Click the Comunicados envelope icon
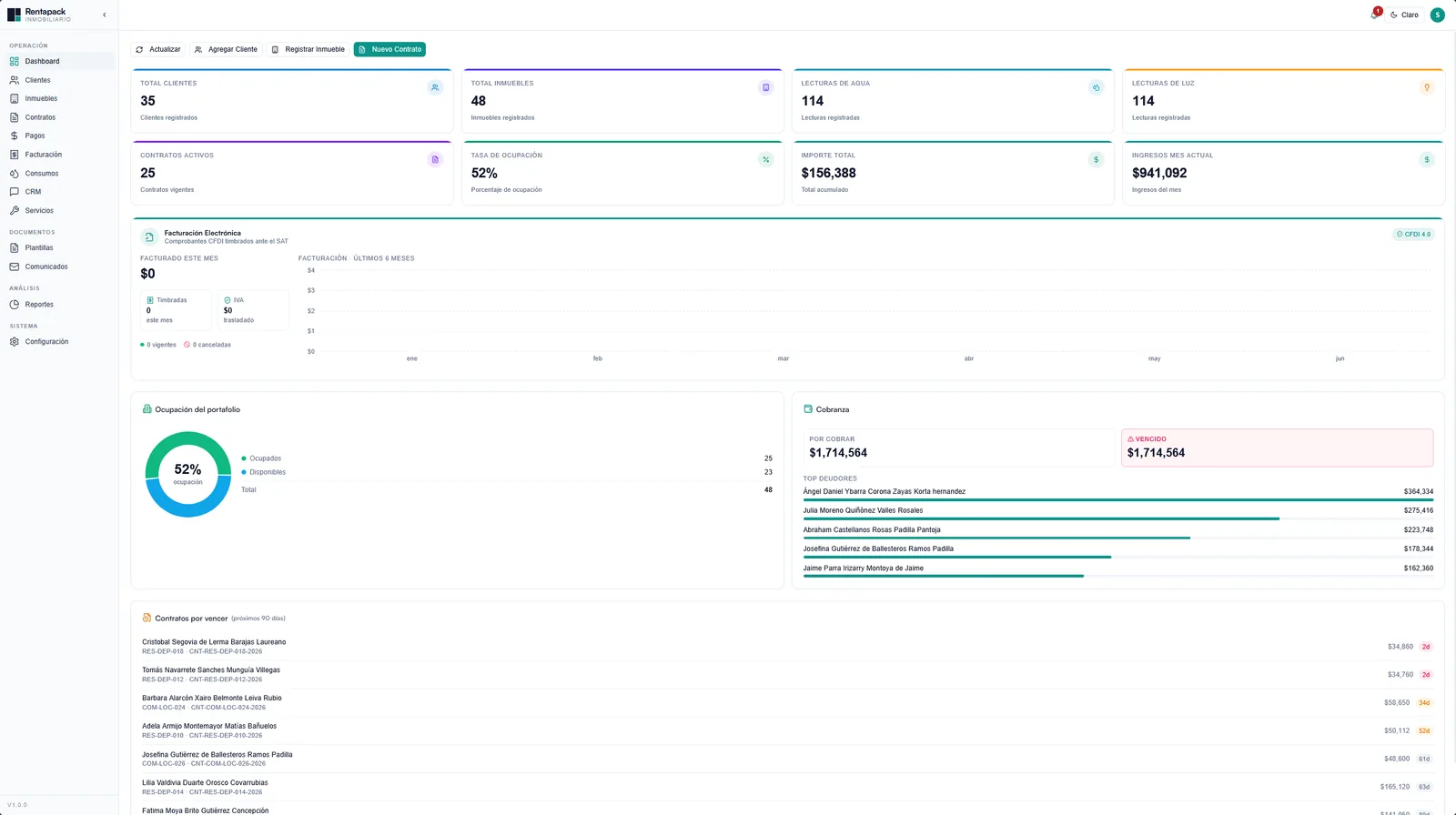Viewport: 1456px width, 815px height. (15, 267)
